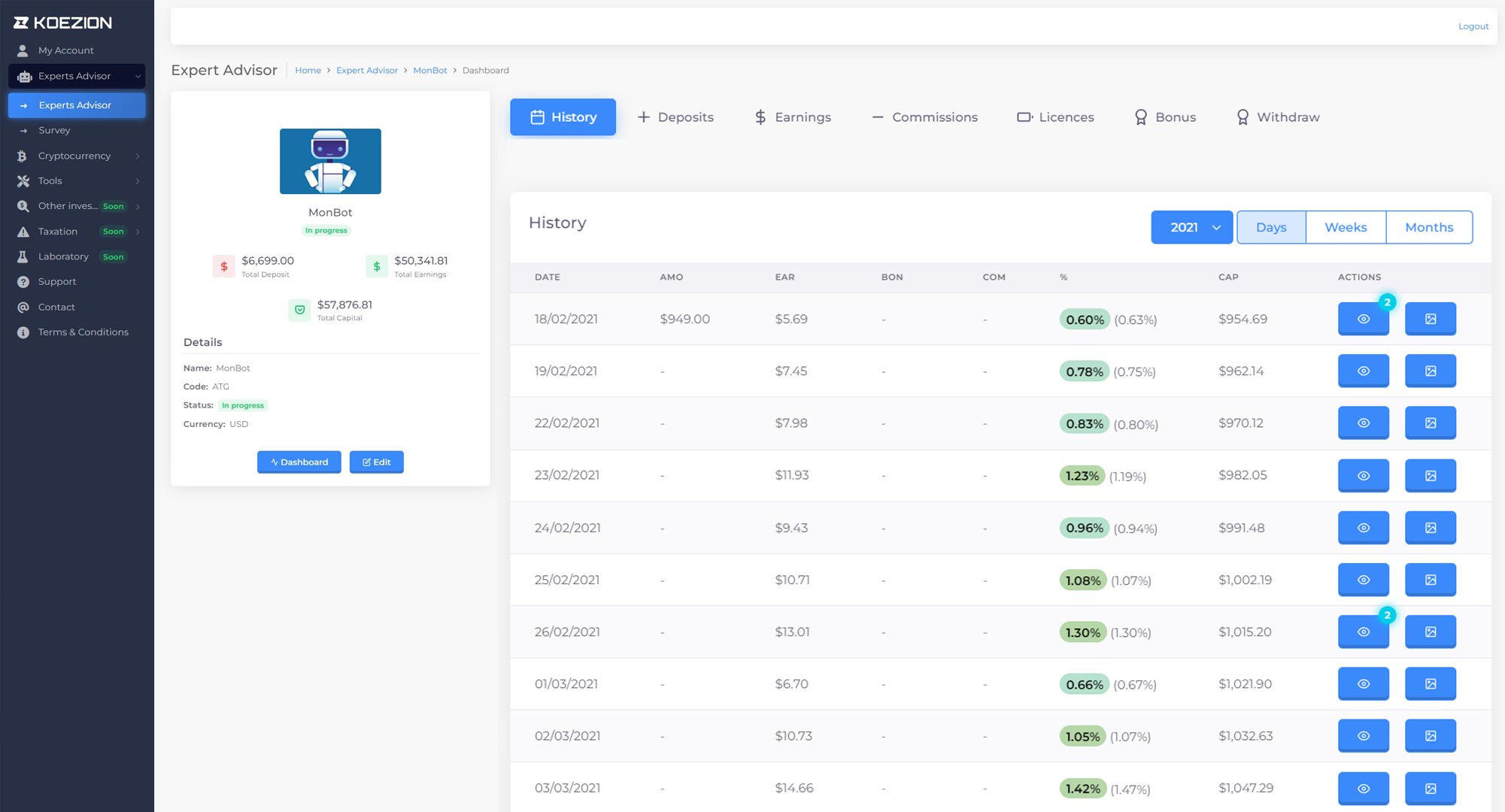The width and height of the screenshot is (1505, 812).
Task: Open the Withdraw tab
Action: pos(1278,117)
